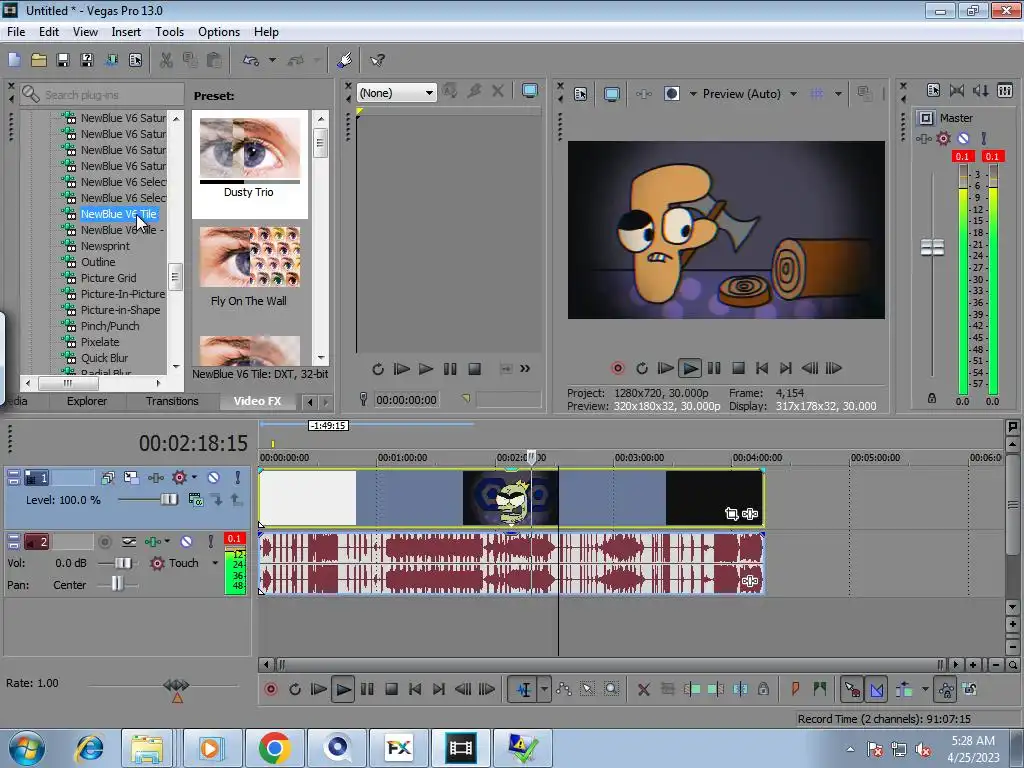Click Stop on the main timeline transport bar
The width and height of the screenshot is (1024, 768).
pos(391,689)
